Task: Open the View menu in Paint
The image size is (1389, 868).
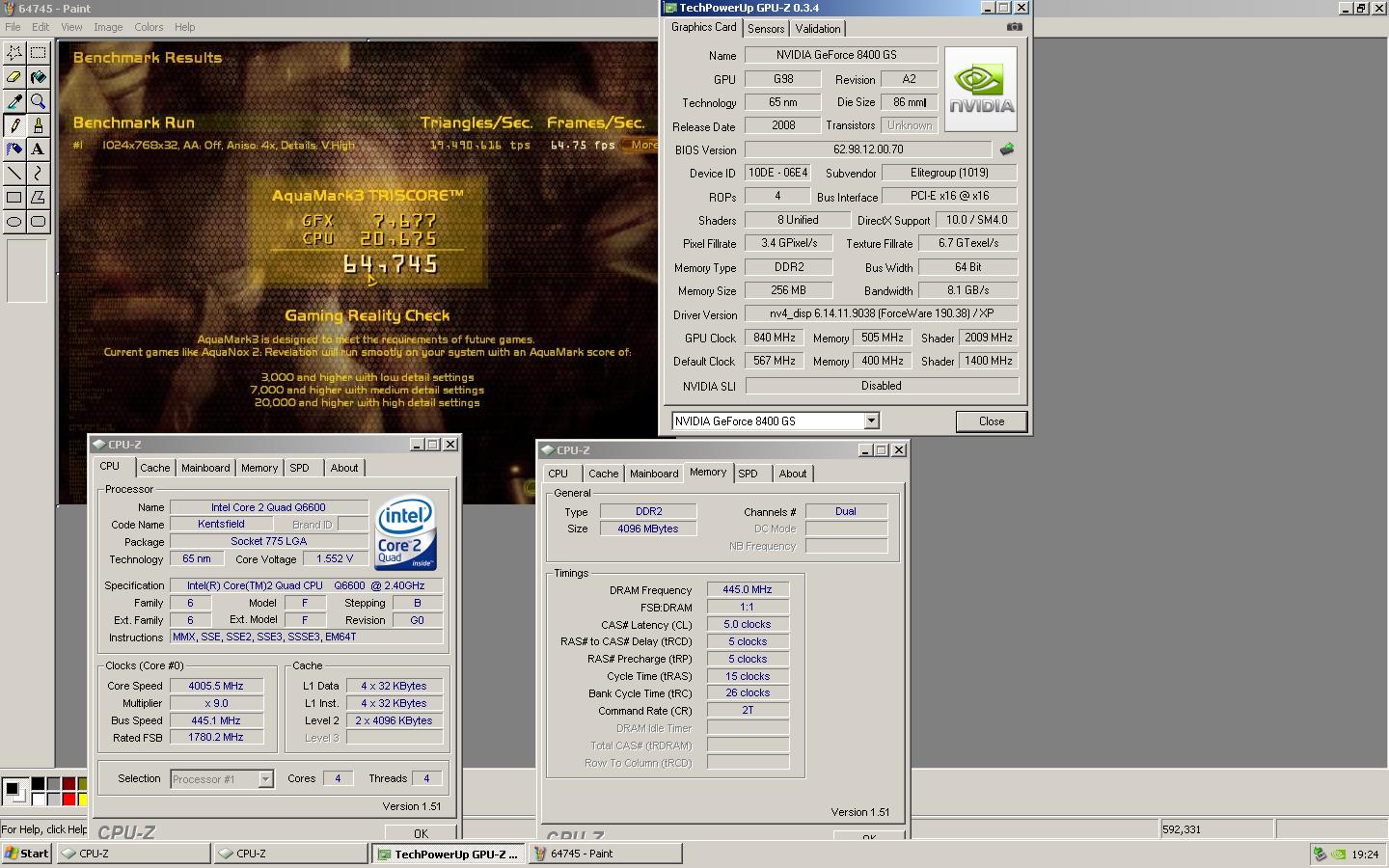Action: click(72, 27)
